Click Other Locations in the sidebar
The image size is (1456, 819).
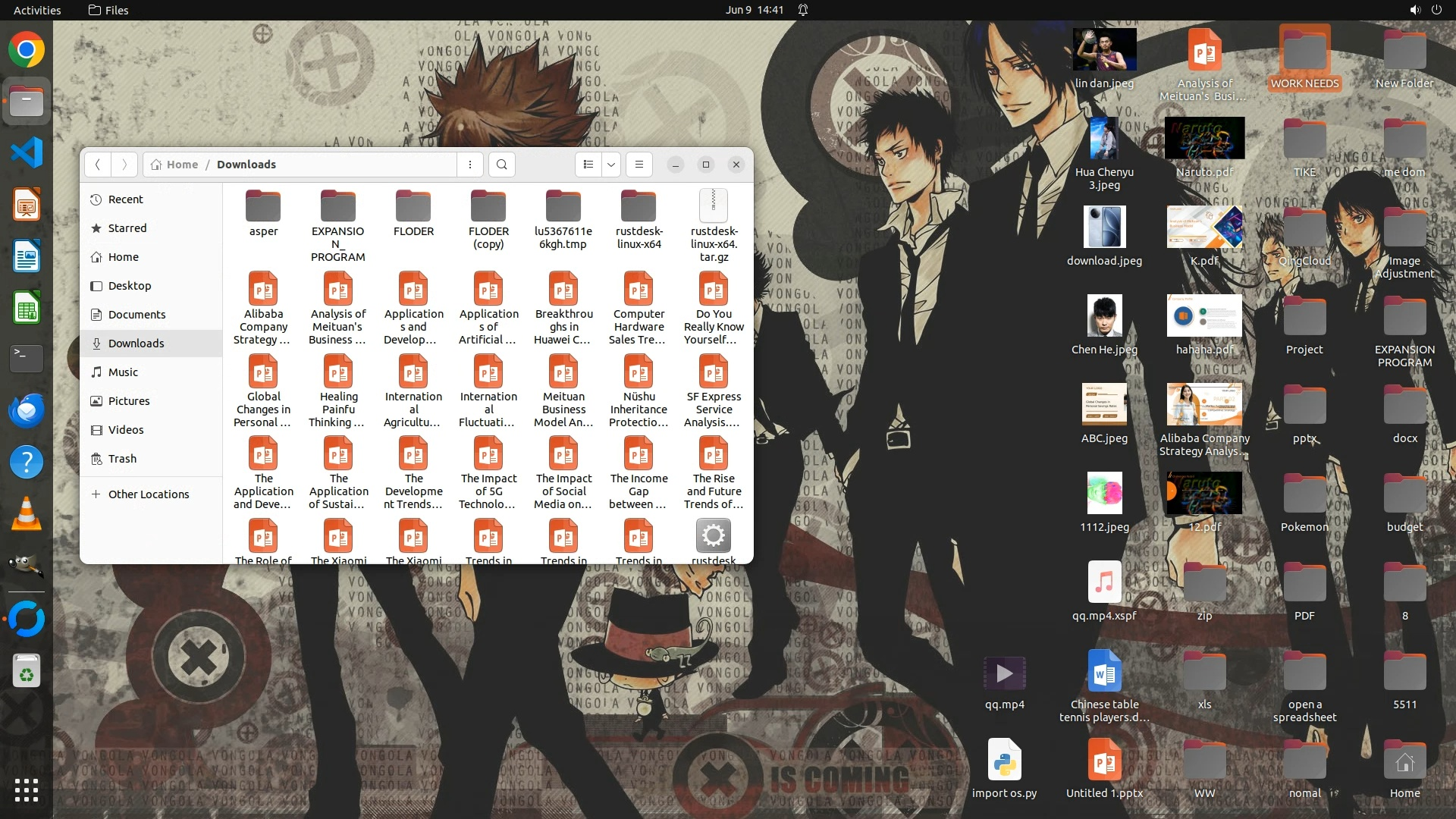pos(149,494)
